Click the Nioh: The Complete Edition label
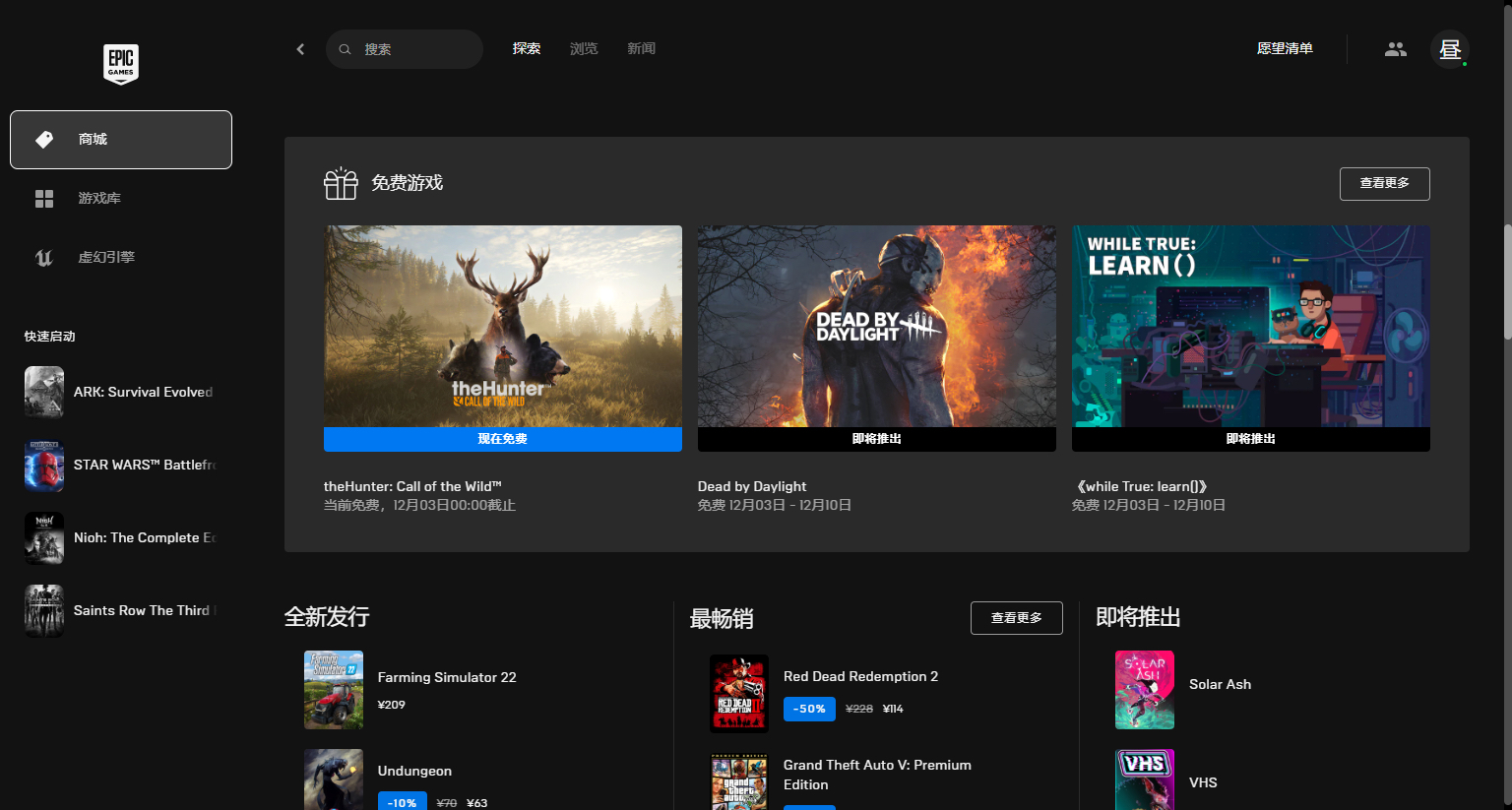This screenshot has width=1512, height=810. pos(145,537)
